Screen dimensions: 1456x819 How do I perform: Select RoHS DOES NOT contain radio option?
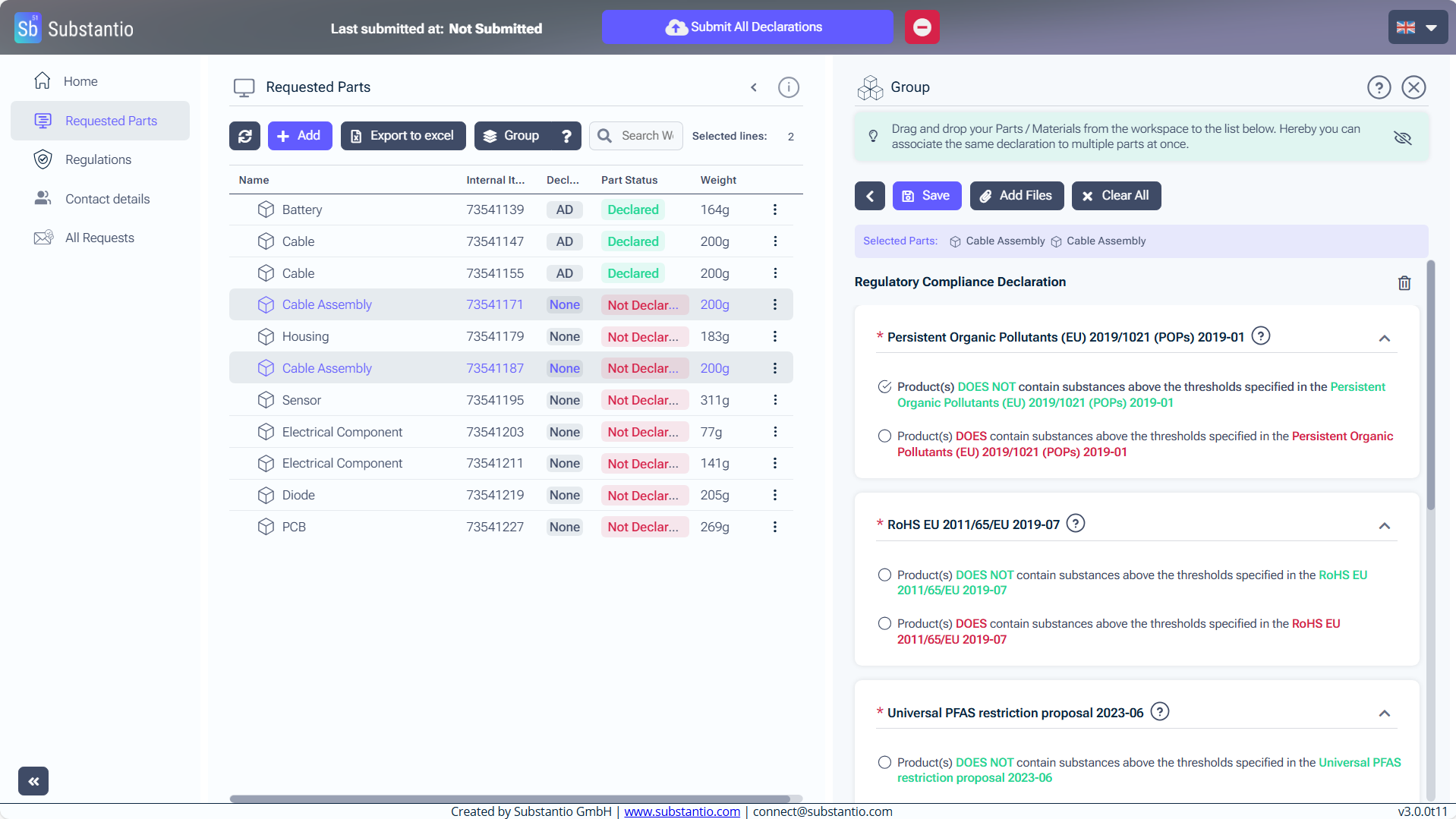pyautogui.click(x=884, y=575)
